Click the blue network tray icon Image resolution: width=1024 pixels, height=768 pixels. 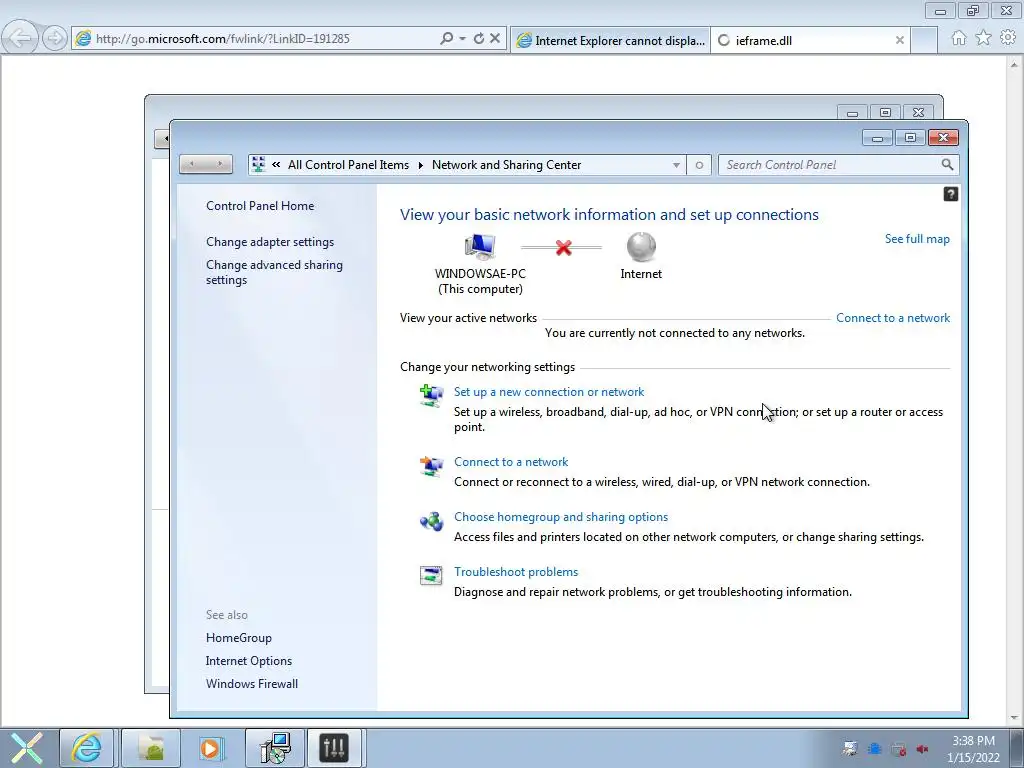(874, 749)
